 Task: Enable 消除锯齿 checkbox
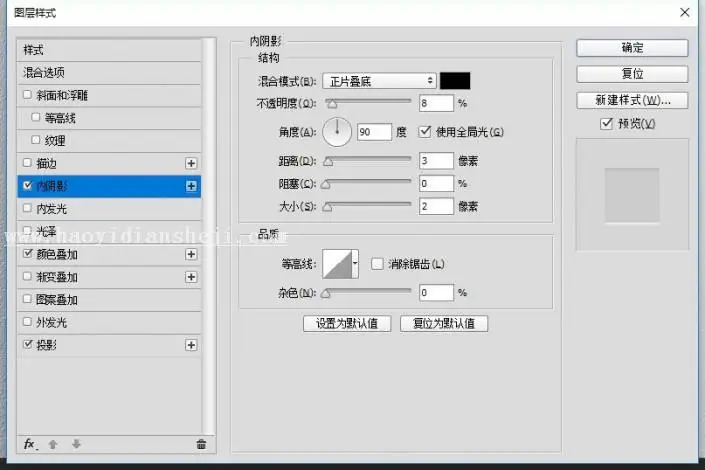click(377, 264)
